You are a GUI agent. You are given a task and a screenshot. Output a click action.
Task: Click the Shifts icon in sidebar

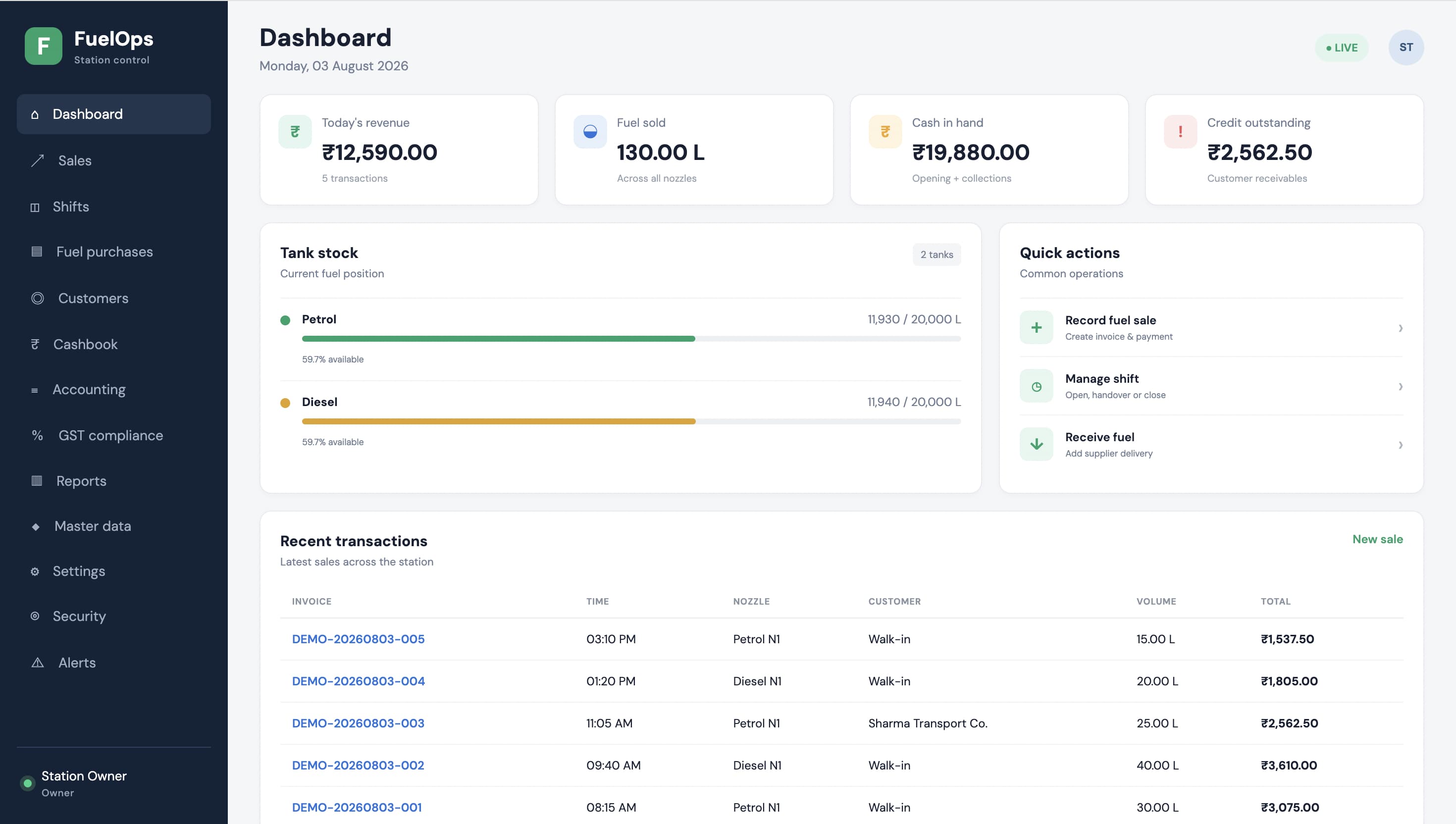pyautogui.click(x=35, y=207)
